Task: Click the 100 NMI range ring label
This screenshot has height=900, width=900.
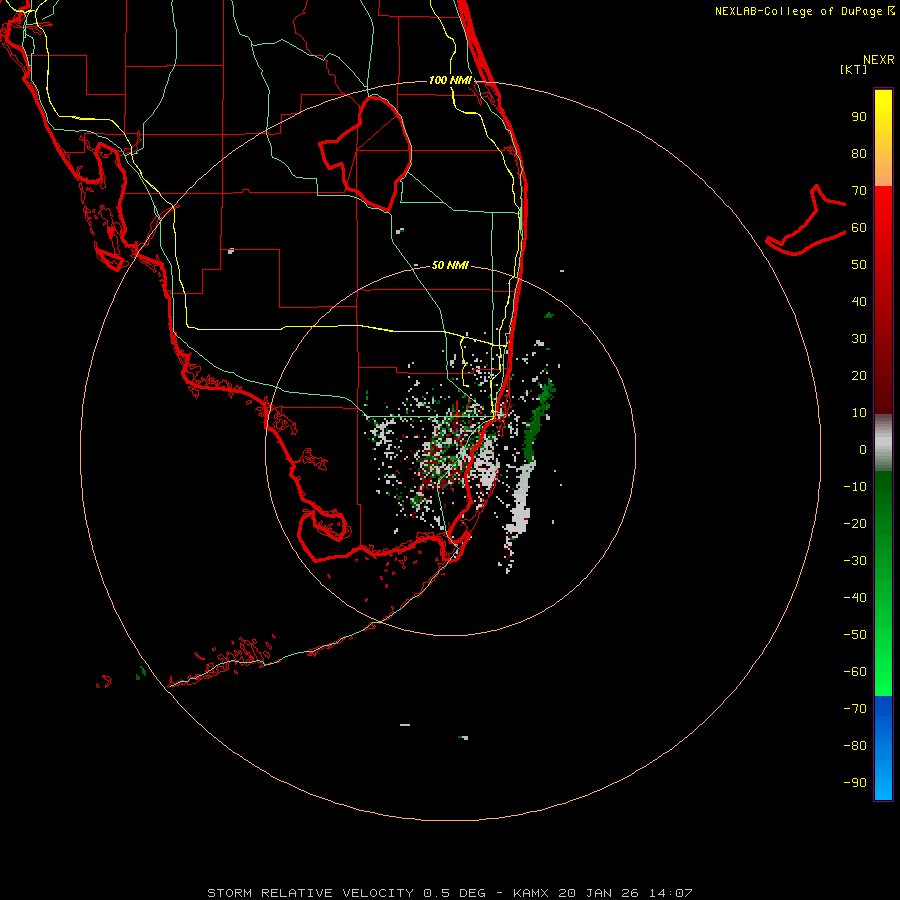Action: pos(450,80)
